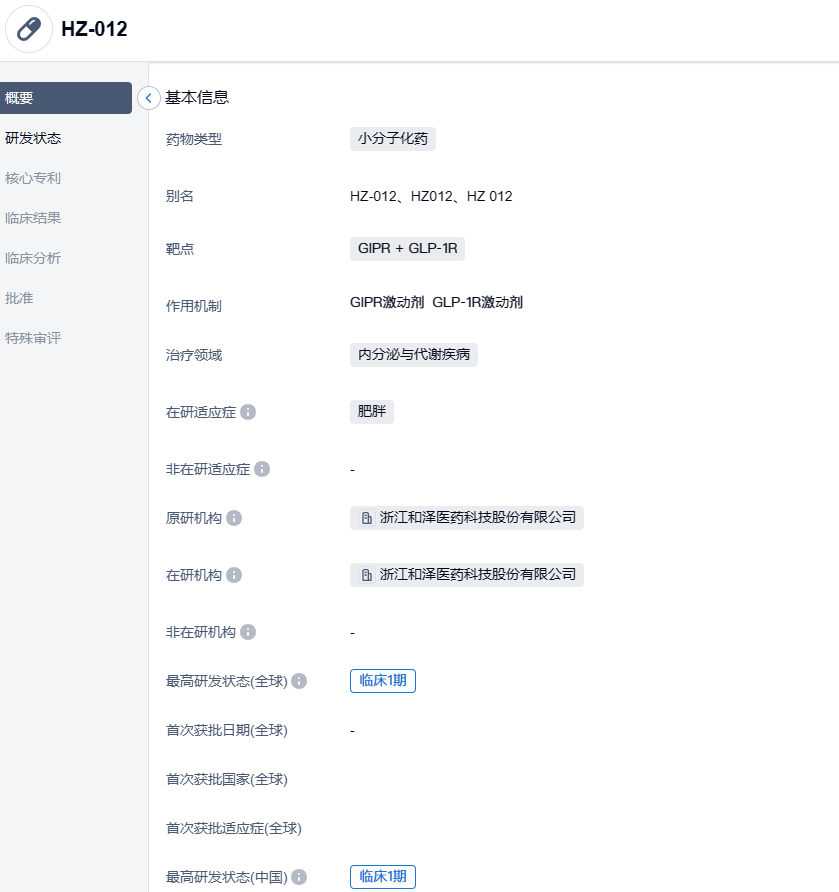Image resolution: width=839 pixels, height=892 pixels.
Task: Click 临床1期 badge for global status
Action: click(382, 681)
